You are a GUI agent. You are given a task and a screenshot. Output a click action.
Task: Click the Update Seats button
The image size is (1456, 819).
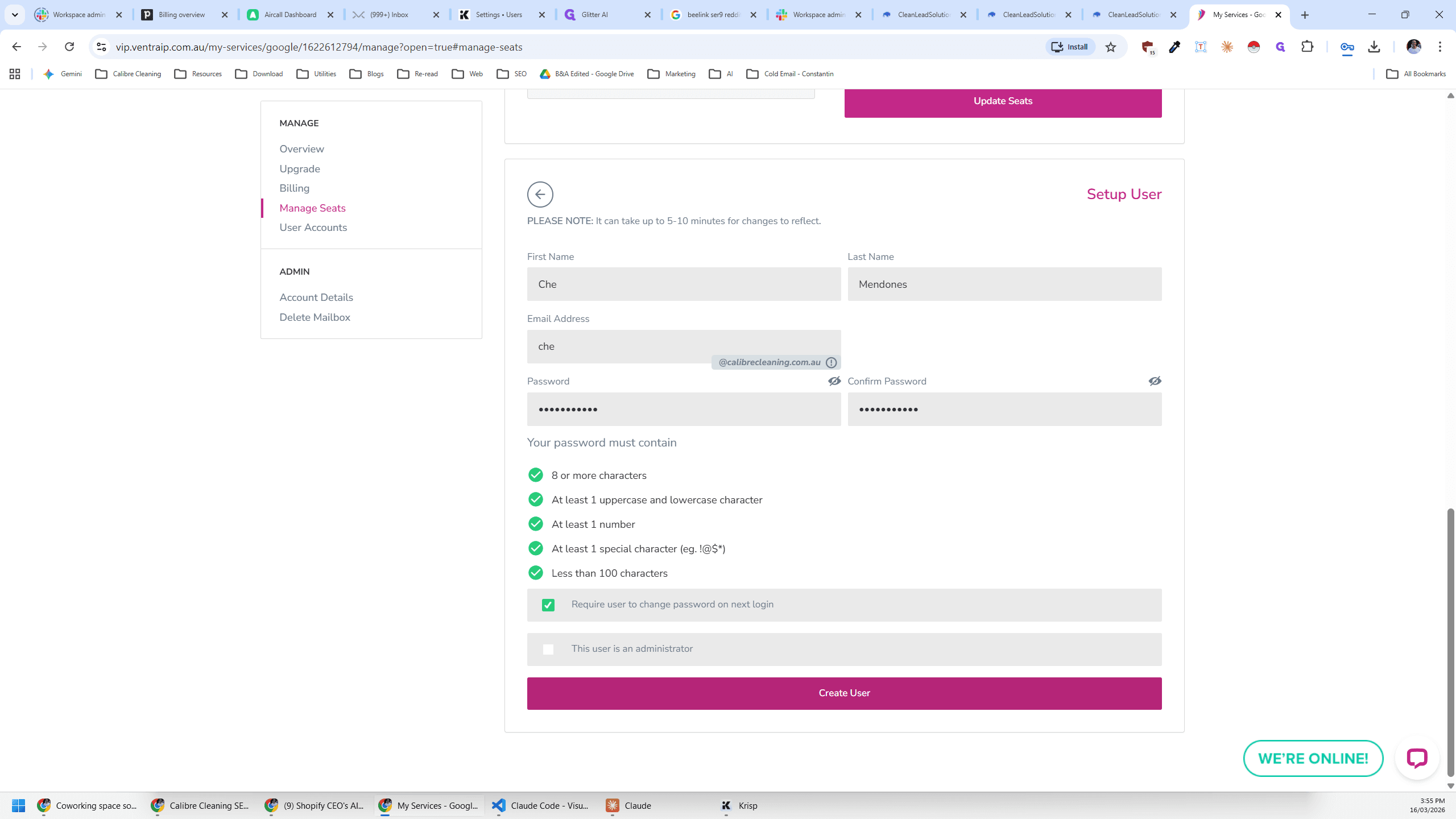tap(1003, 102)
